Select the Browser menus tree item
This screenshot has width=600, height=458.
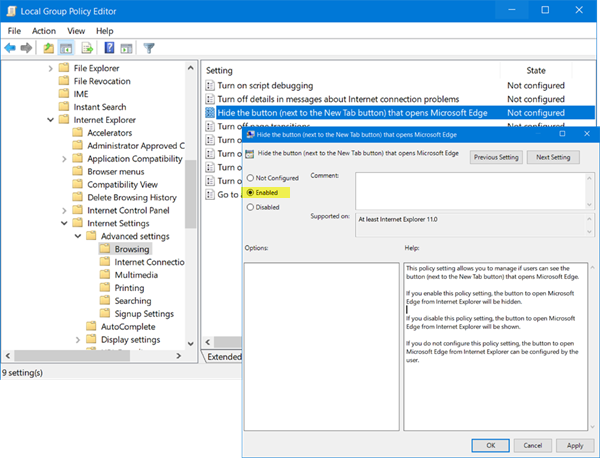click(116, 171)
